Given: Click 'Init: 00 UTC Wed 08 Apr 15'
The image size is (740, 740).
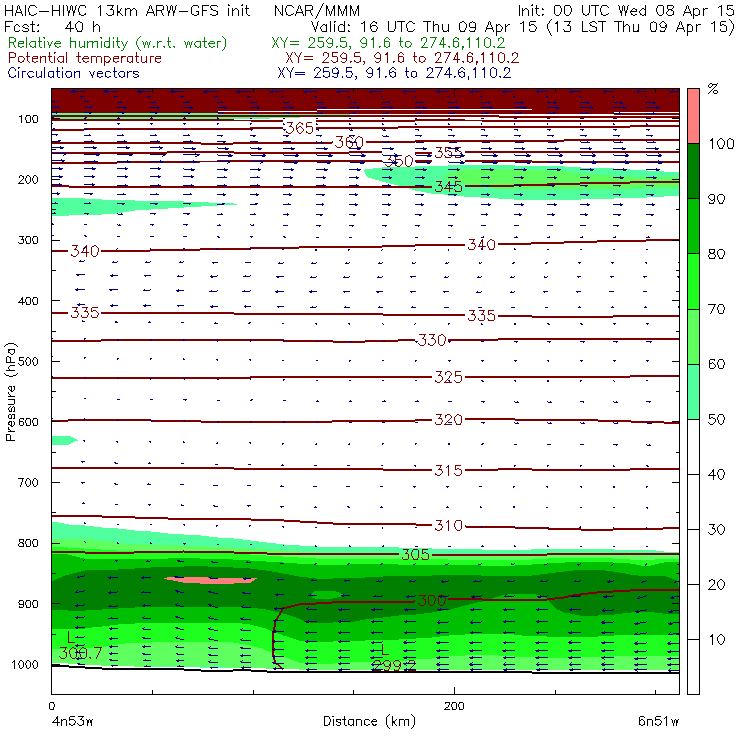Looking at the screenshot, I should click(x=625, y=11).
